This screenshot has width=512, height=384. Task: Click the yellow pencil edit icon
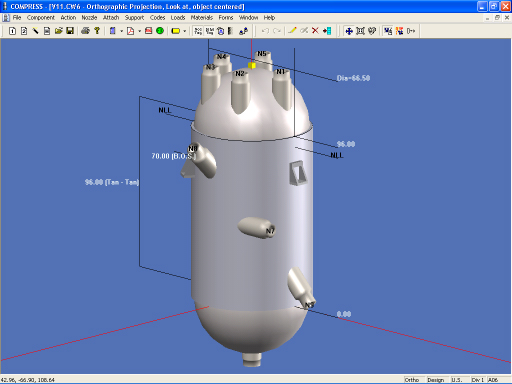293,31
